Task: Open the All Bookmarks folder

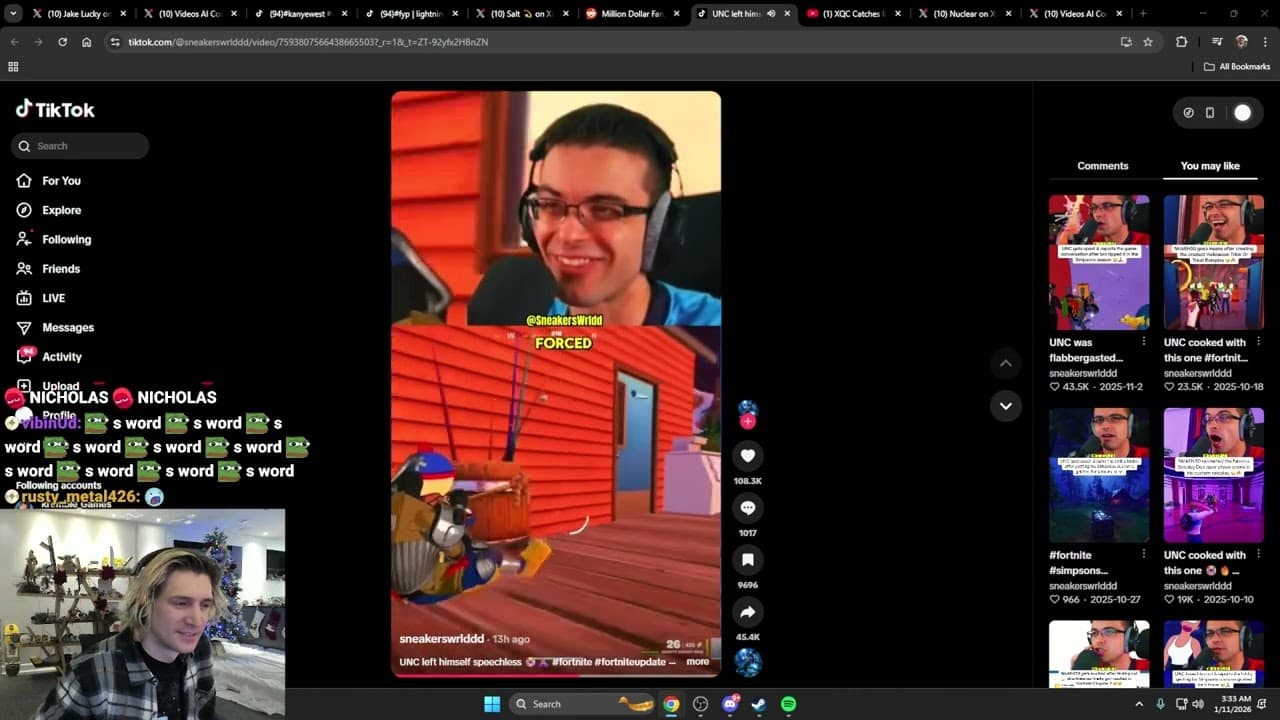Action: pyautogui.click(x=1237, y=67)
